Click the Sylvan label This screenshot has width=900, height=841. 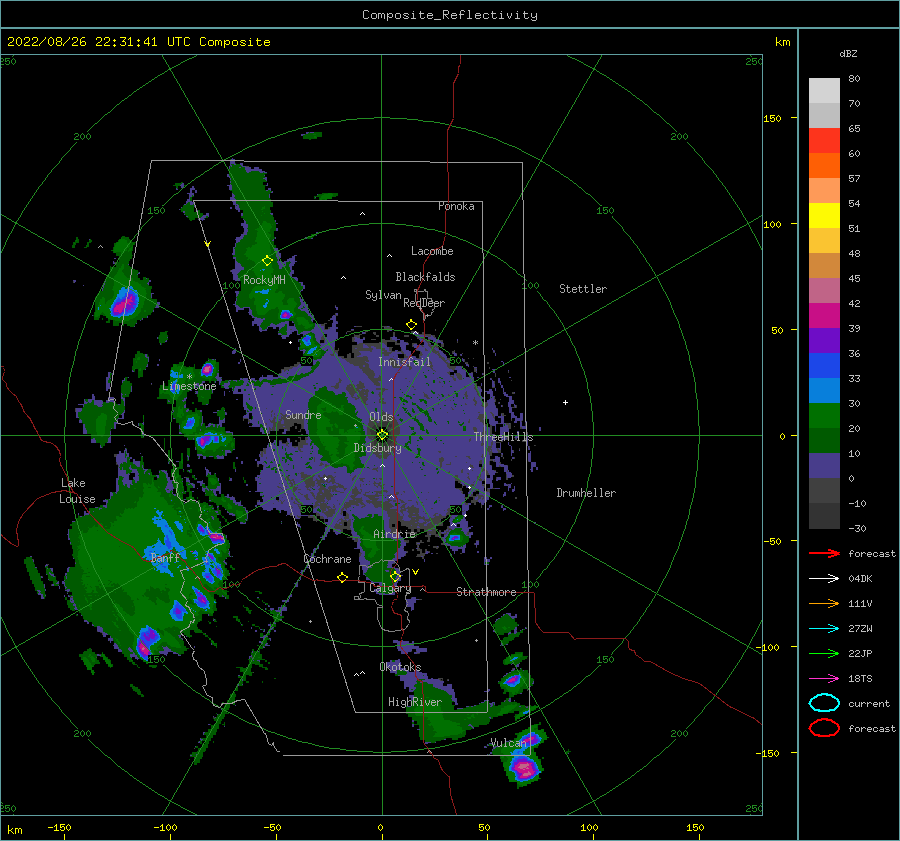(383, 295)
